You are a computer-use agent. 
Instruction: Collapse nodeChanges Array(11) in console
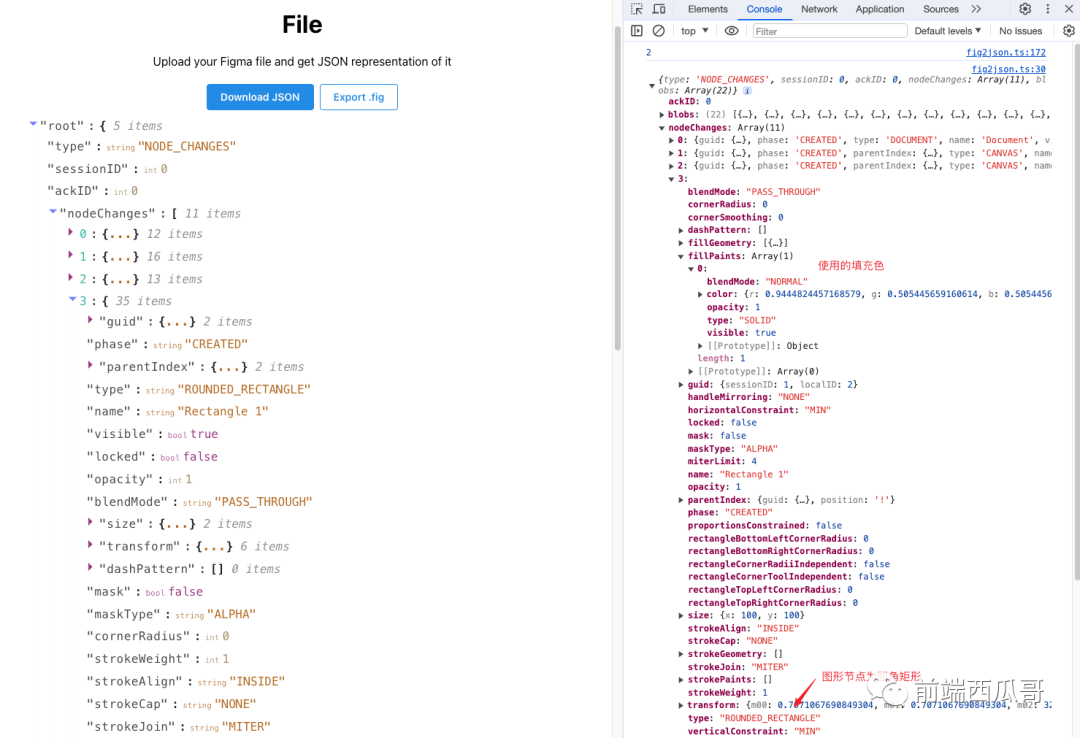662,128
